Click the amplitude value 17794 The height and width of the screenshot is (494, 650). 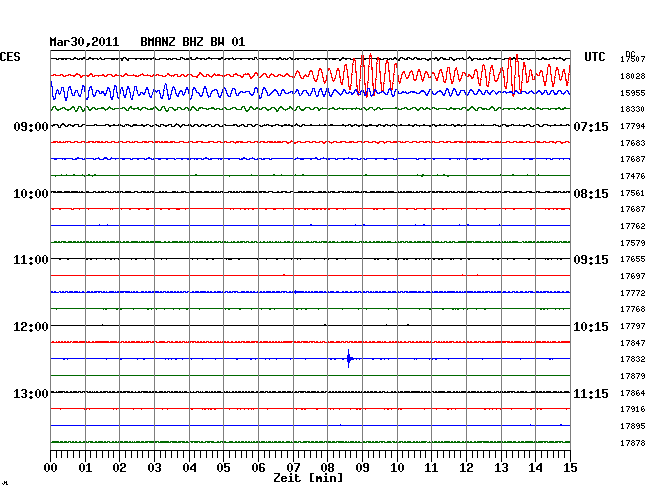click(633, 126)
